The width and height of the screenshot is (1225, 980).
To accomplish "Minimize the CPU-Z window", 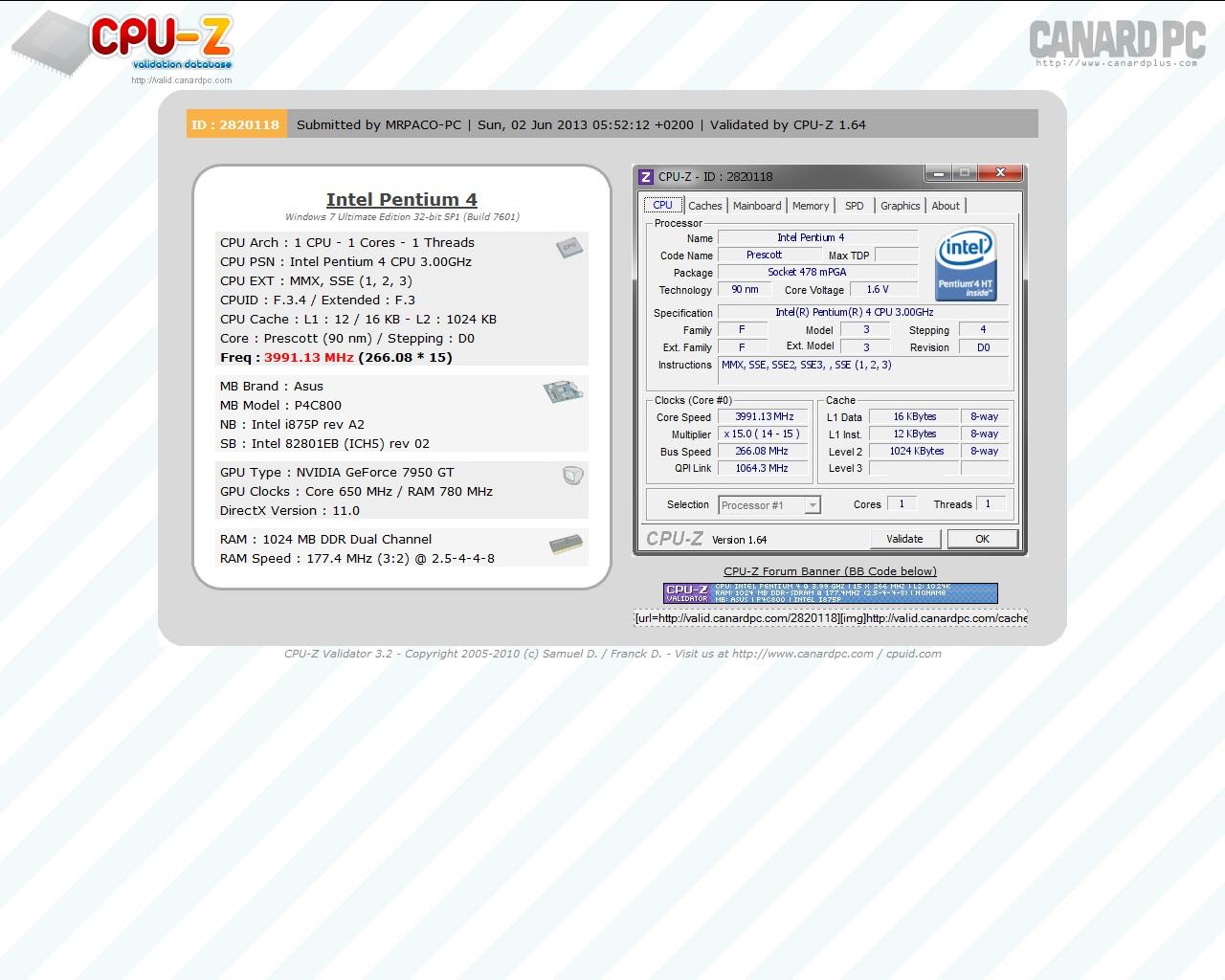I will point(938,173).
